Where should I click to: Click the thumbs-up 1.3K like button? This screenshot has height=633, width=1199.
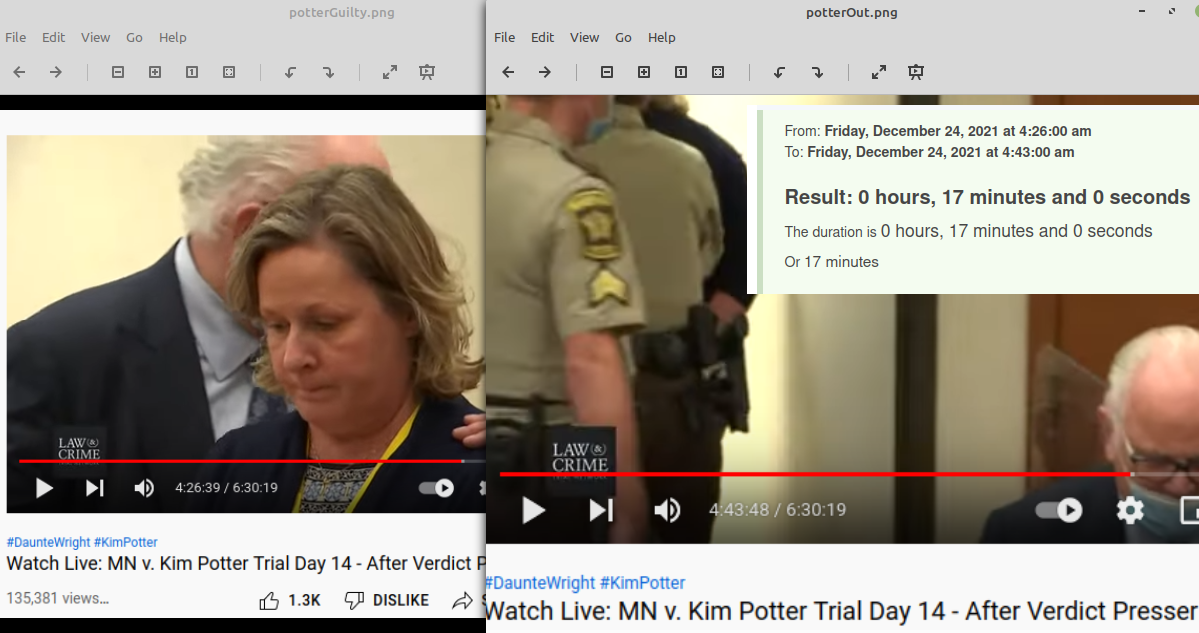(x=290, y=601)
